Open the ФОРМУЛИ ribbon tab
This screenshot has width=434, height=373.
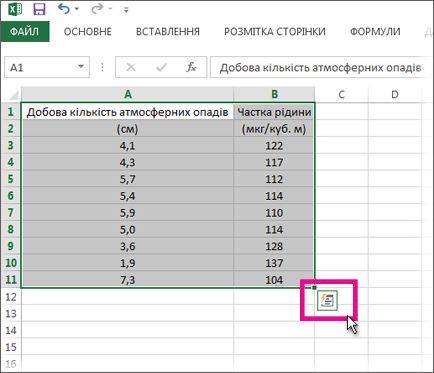pyautogui.click(x=375, y=32)
